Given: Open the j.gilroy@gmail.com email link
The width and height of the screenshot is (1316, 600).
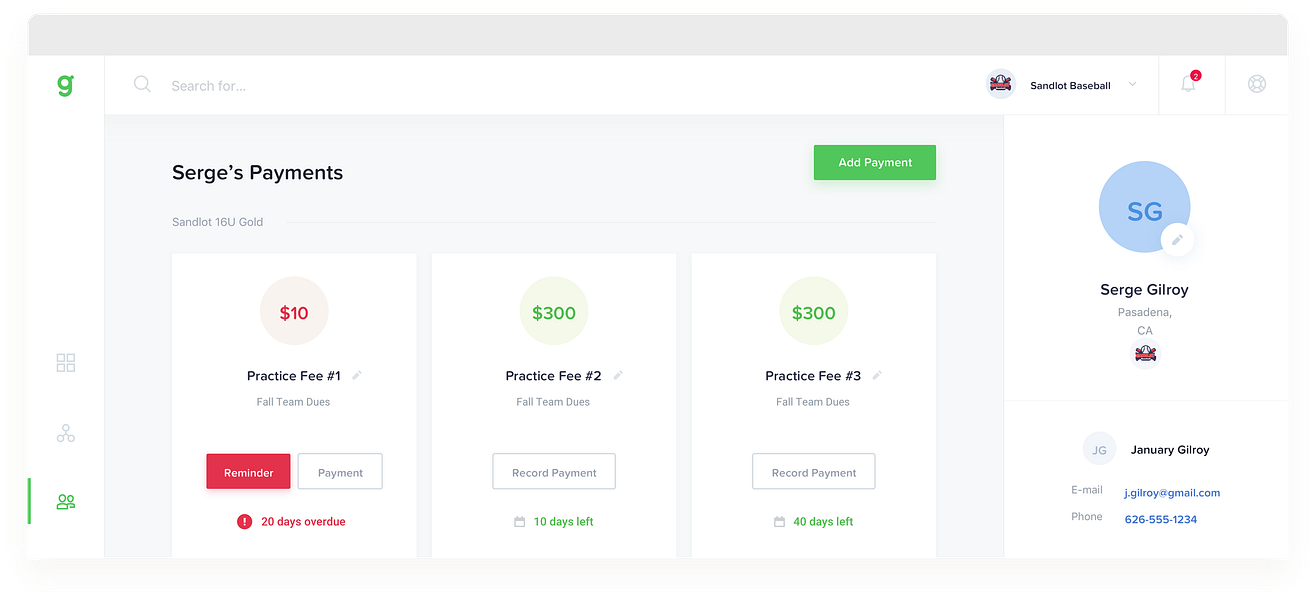Looking at the screenshot, I should [x=1172, y=493].
